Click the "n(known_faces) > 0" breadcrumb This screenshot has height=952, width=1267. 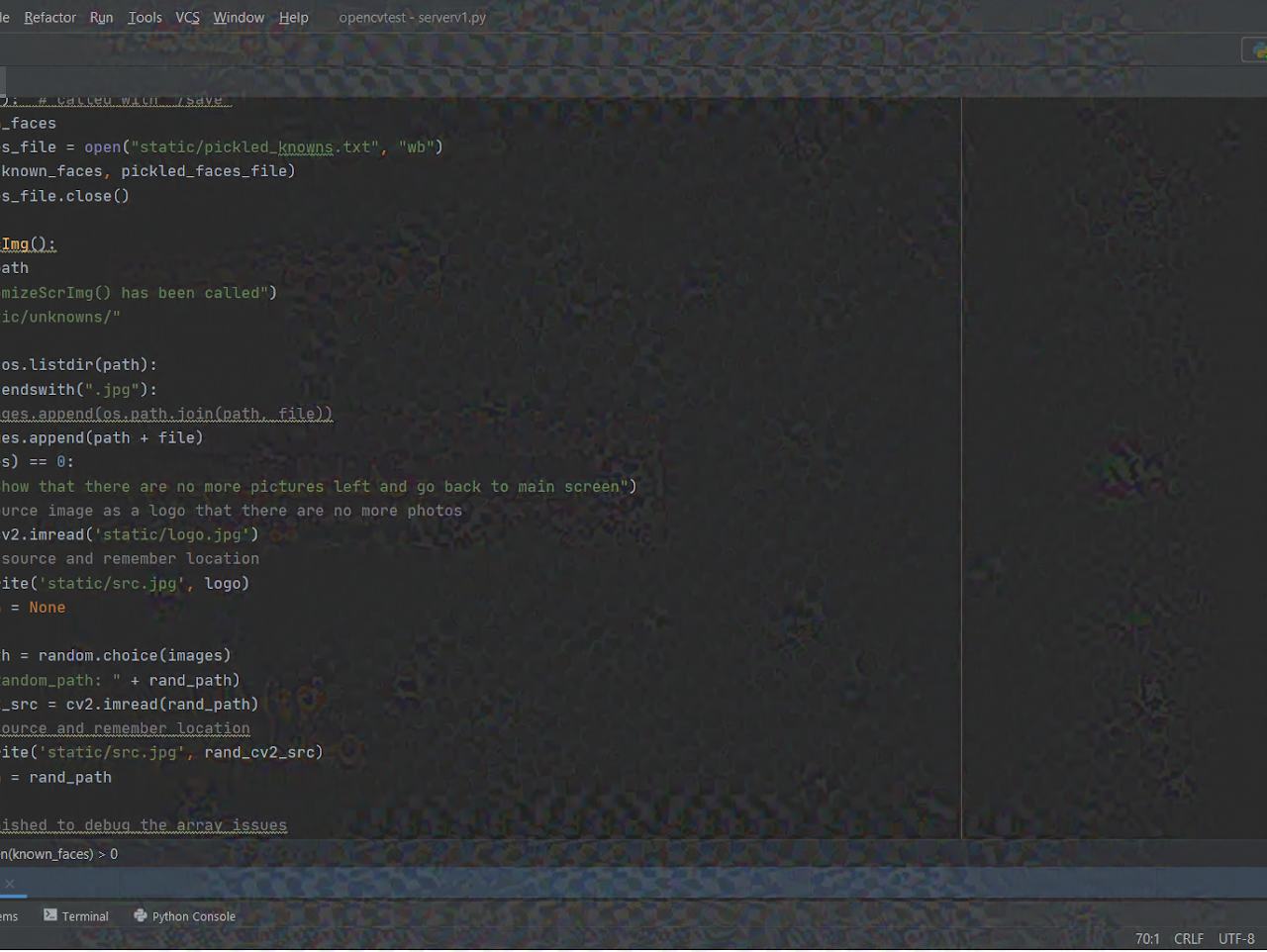(59, 854)
